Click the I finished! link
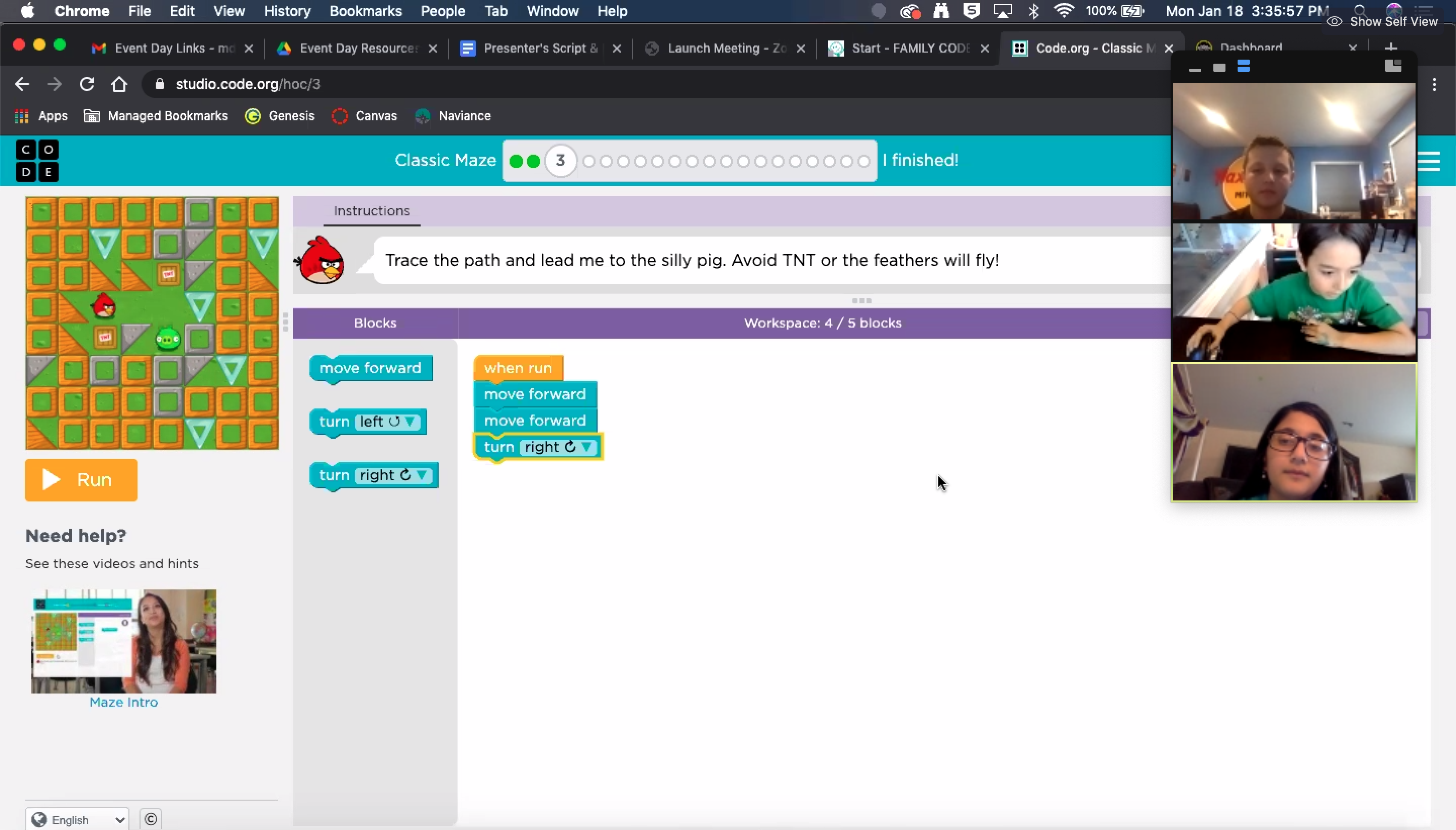Viewport: 1456px width, 830px height. pos(920,160)
